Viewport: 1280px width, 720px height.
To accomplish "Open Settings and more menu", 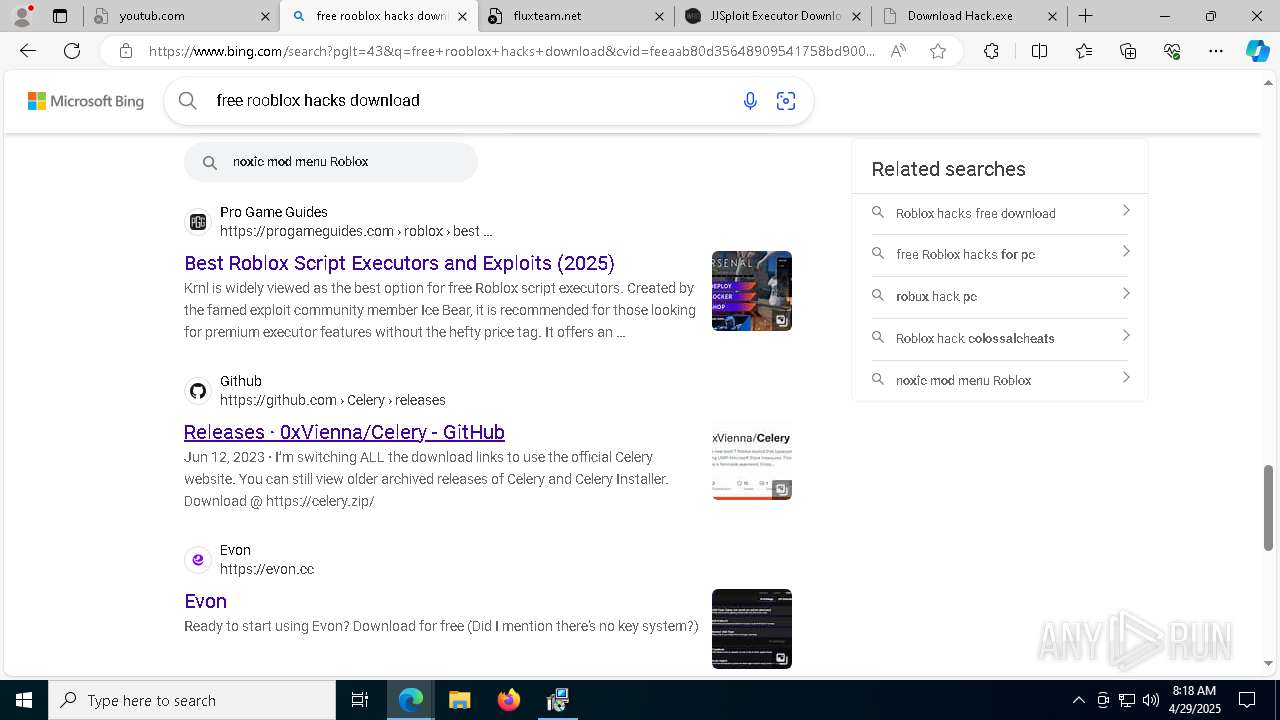I will [1216, 51].
